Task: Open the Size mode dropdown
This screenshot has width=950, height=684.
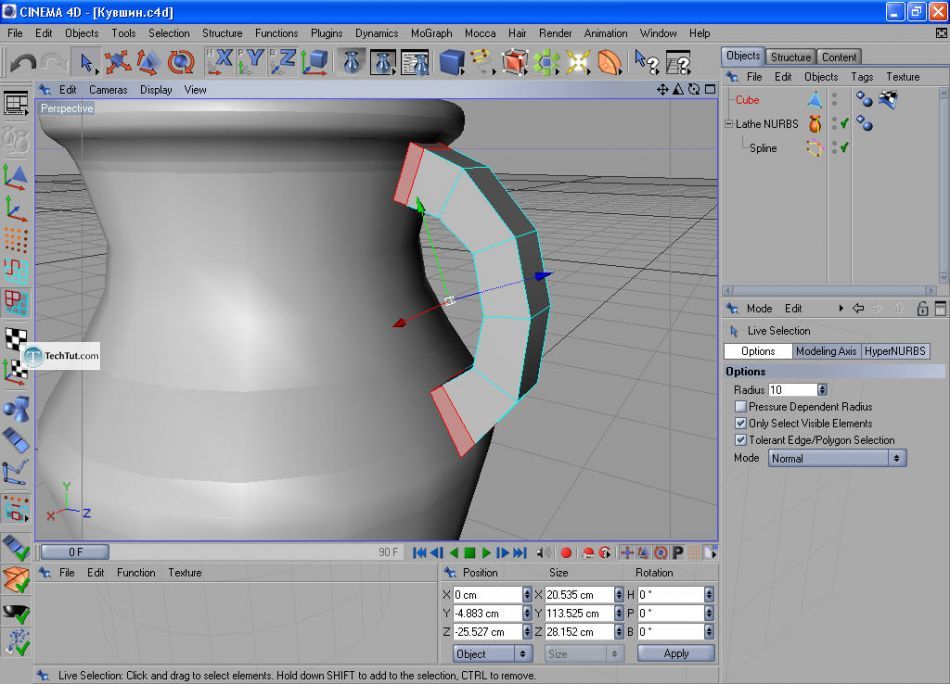Action: click(x=583, y=654)
